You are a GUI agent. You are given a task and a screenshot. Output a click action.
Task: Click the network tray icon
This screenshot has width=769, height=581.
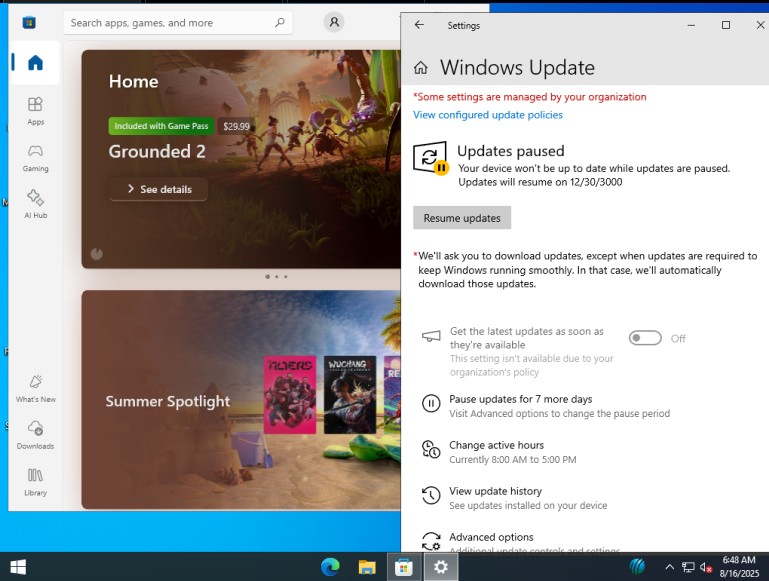point(688,567)
